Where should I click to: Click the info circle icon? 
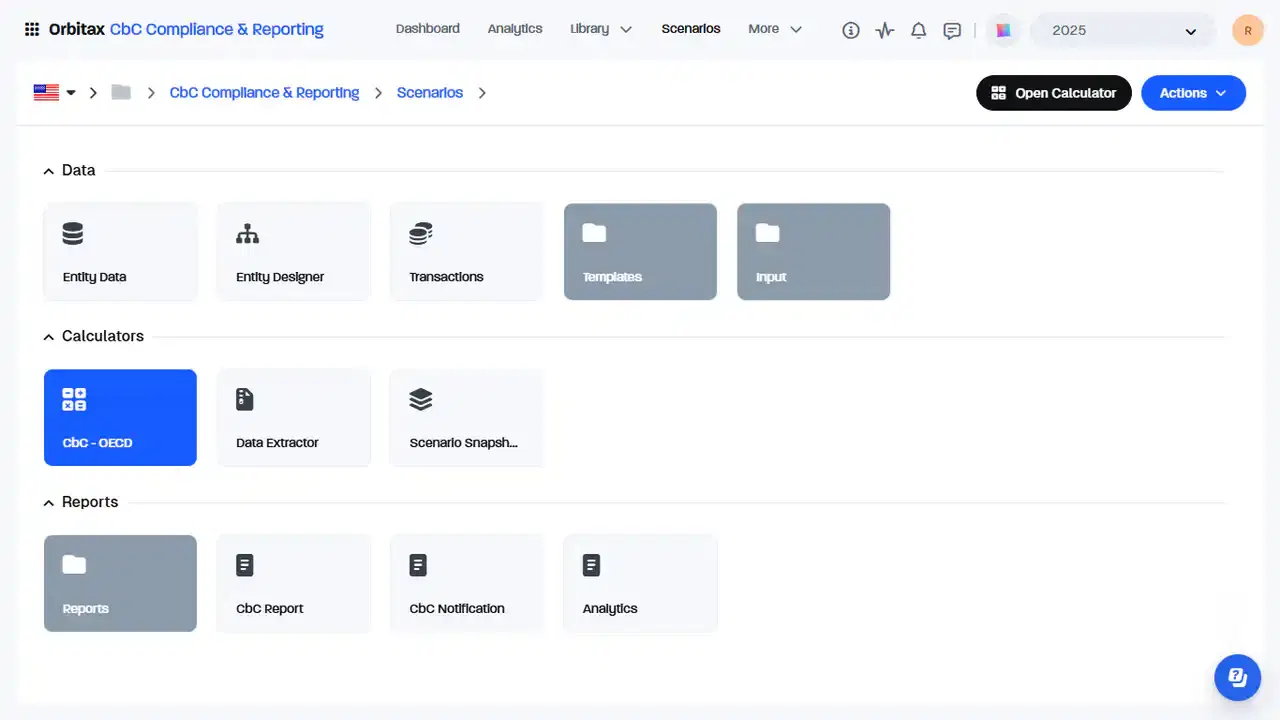pos(851,30)
